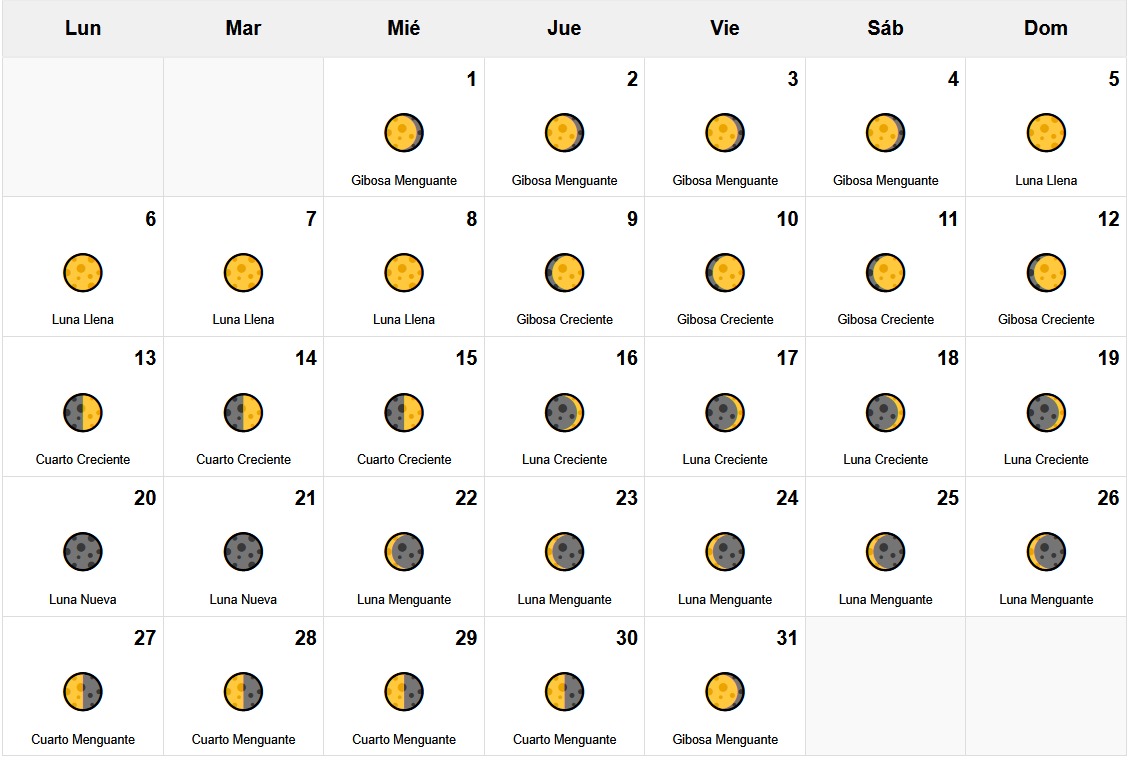Click the Luna Creciente icon on day 16
This screenshot has height=760, width=1130.
[565, 412]
